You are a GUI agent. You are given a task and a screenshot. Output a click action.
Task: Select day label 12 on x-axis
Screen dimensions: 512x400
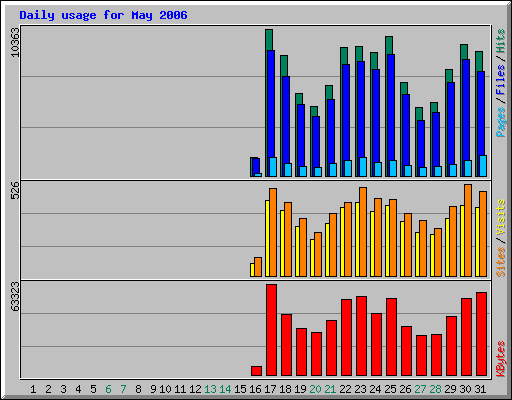tap(195, 389)
